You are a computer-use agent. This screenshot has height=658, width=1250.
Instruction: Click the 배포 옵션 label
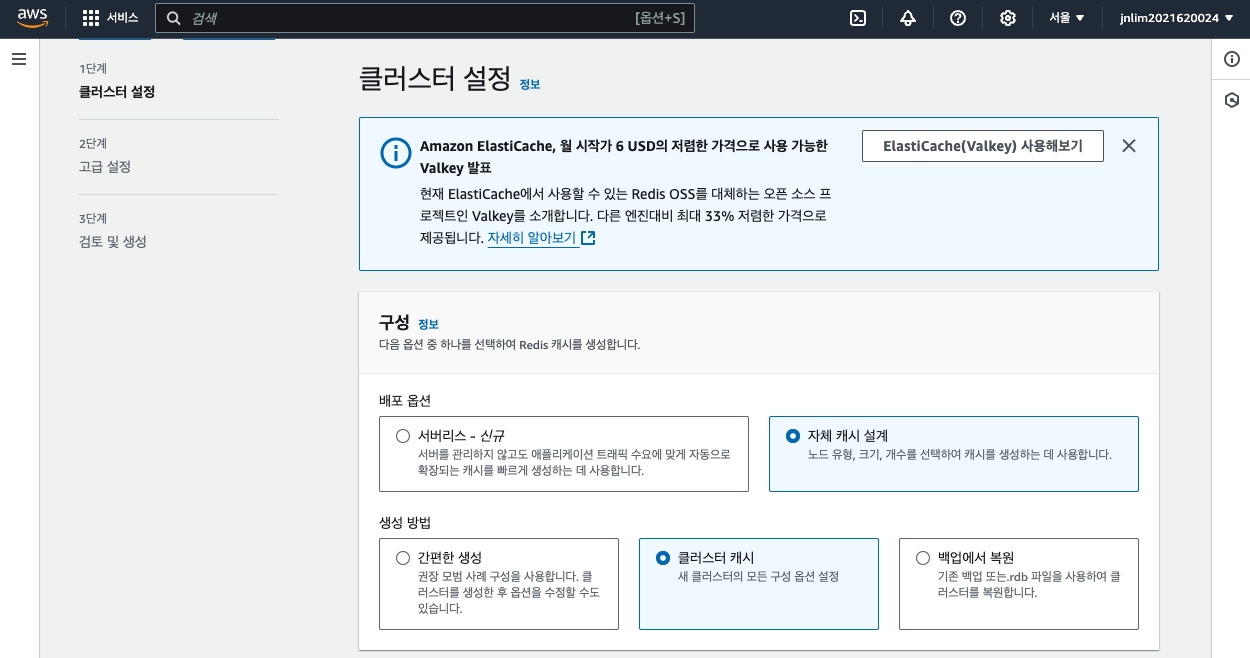pos(405,400)
